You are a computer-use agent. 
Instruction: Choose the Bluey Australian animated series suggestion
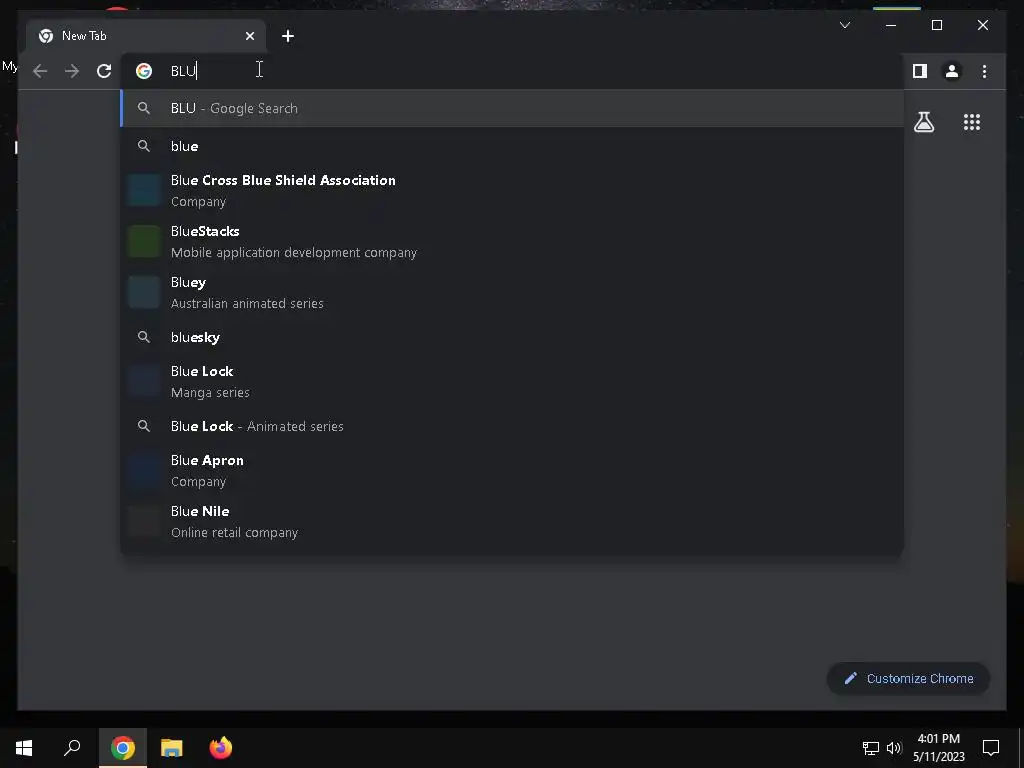pyautogui.click(x=513, y=293)
